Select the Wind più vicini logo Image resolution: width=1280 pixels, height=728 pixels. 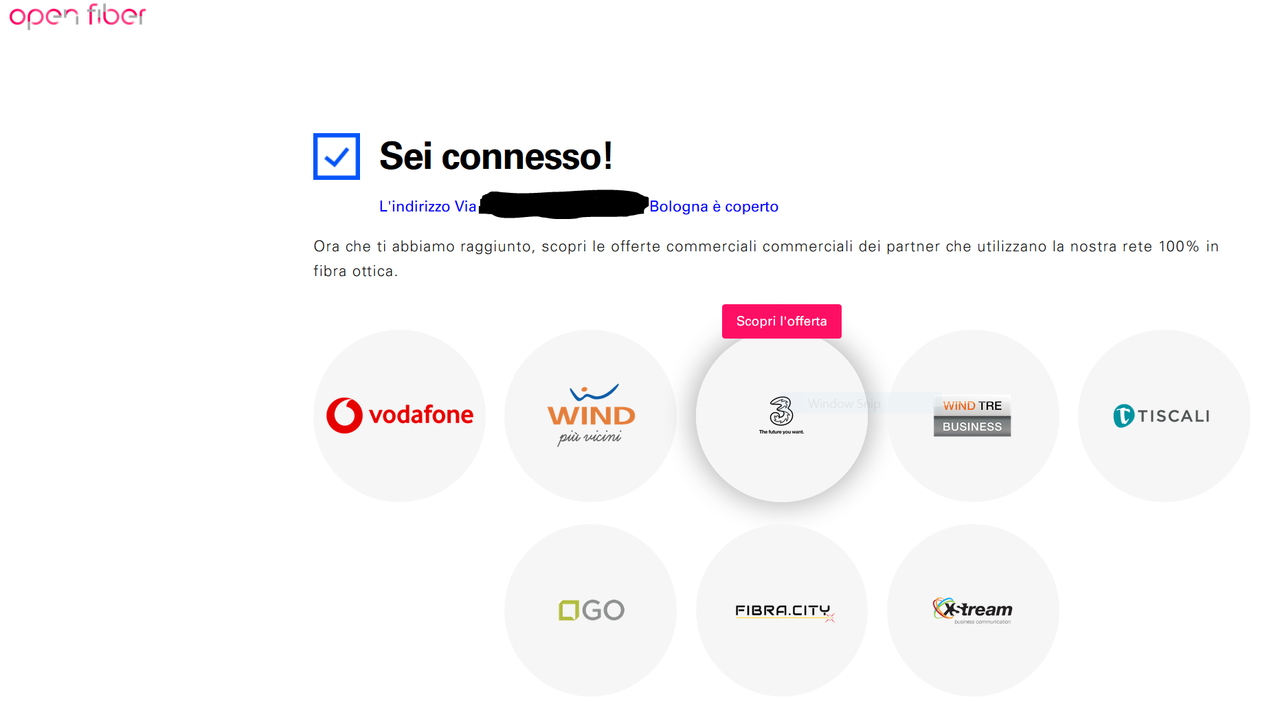[591, 415]
